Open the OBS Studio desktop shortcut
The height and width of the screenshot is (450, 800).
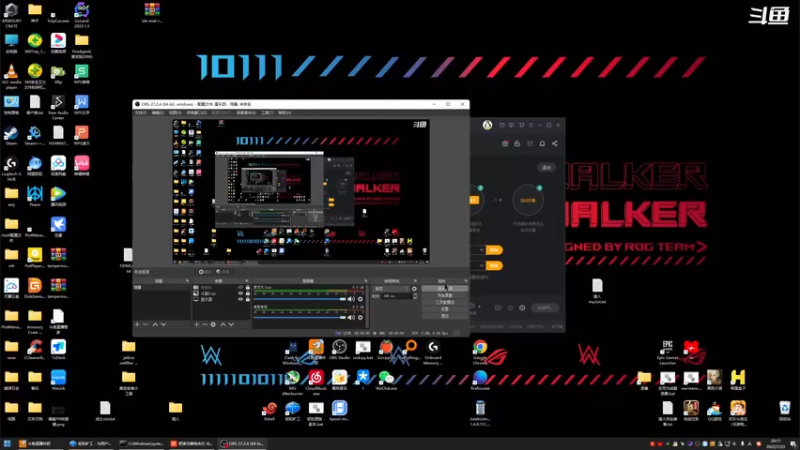tap(339, 349)
